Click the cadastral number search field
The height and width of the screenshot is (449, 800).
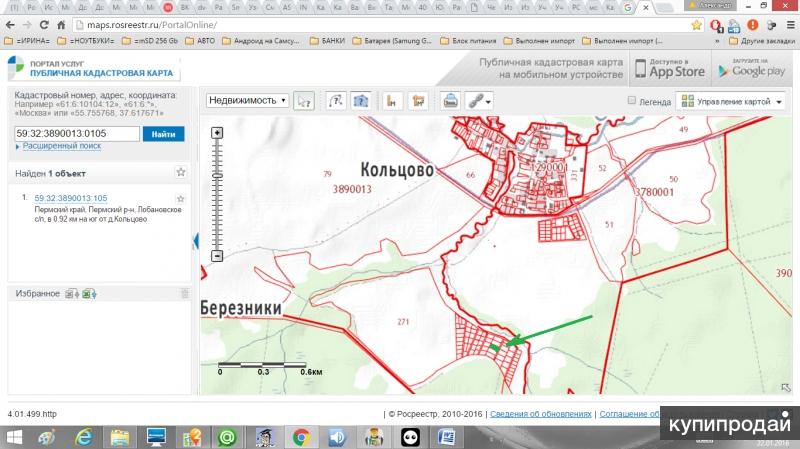coord(77,134)
